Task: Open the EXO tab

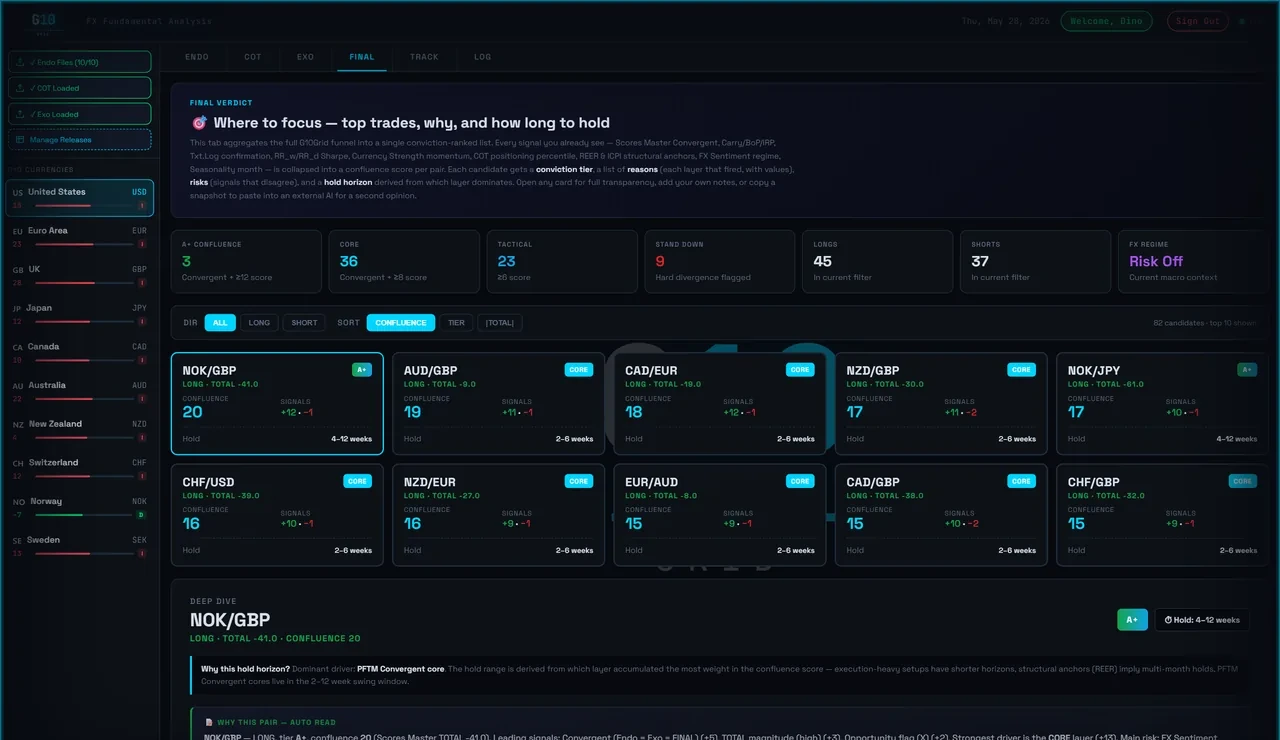Action: (x=305, y=57)
